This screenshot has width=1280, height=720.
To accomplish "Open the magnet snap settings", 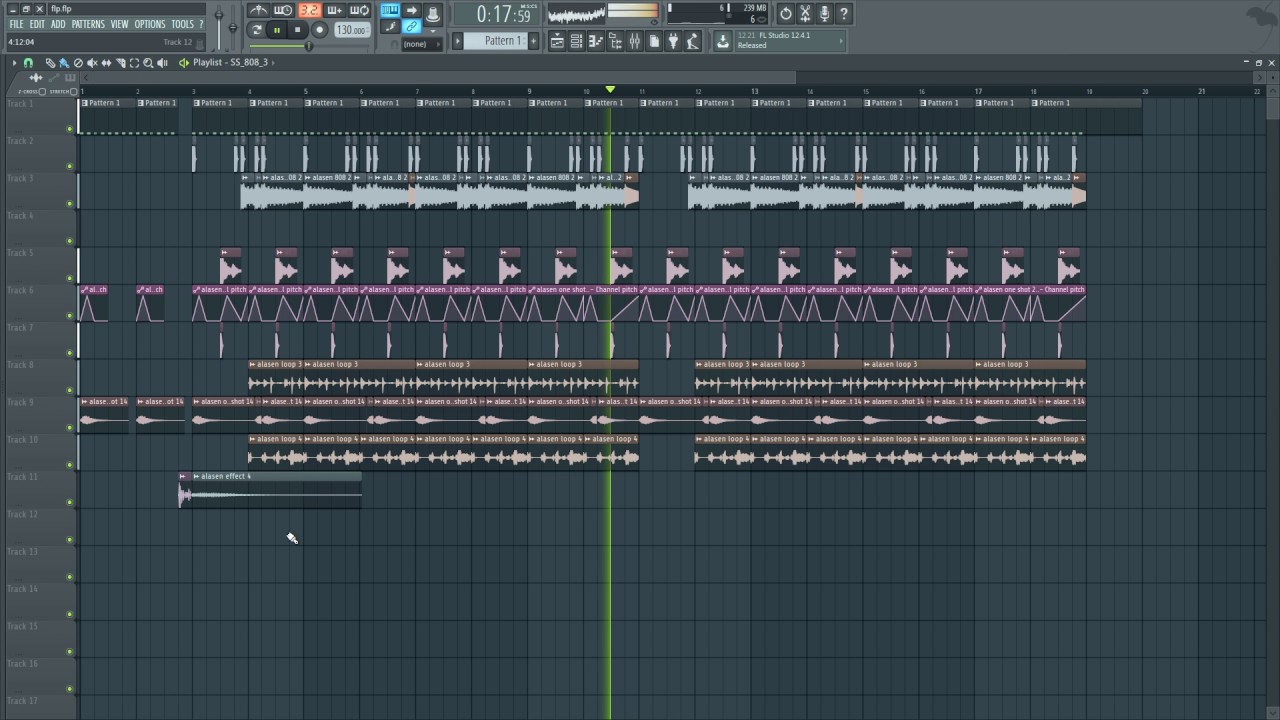I will (x=28, y=62).
